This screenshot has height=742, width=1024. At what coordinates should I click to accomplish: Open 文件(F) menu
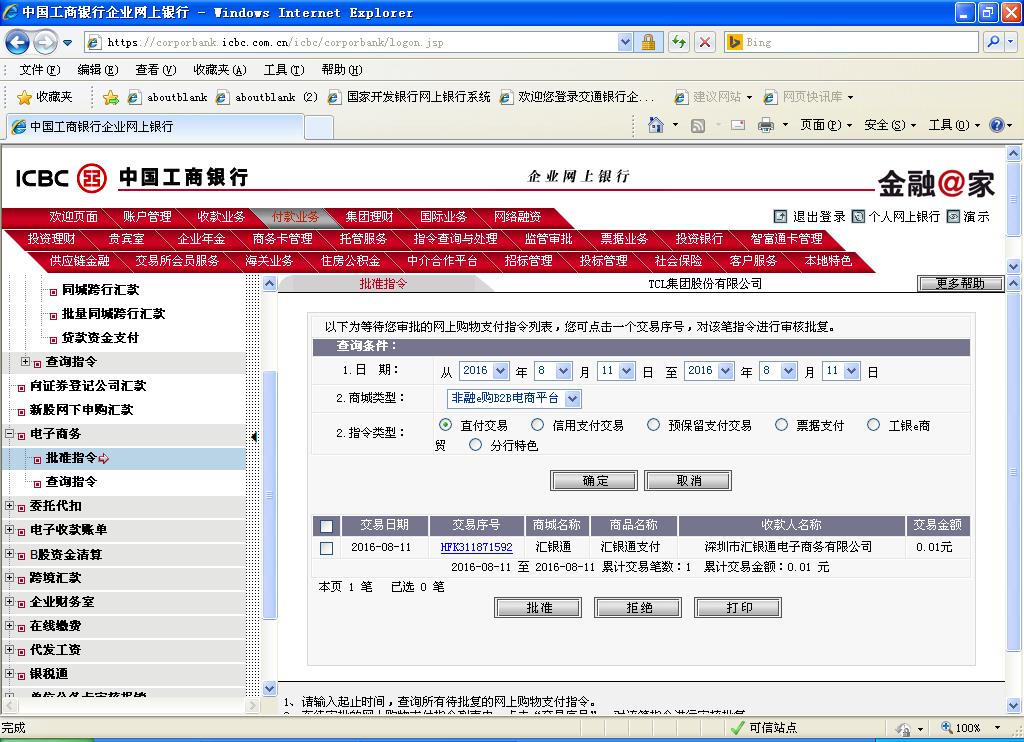coord(39,70)
